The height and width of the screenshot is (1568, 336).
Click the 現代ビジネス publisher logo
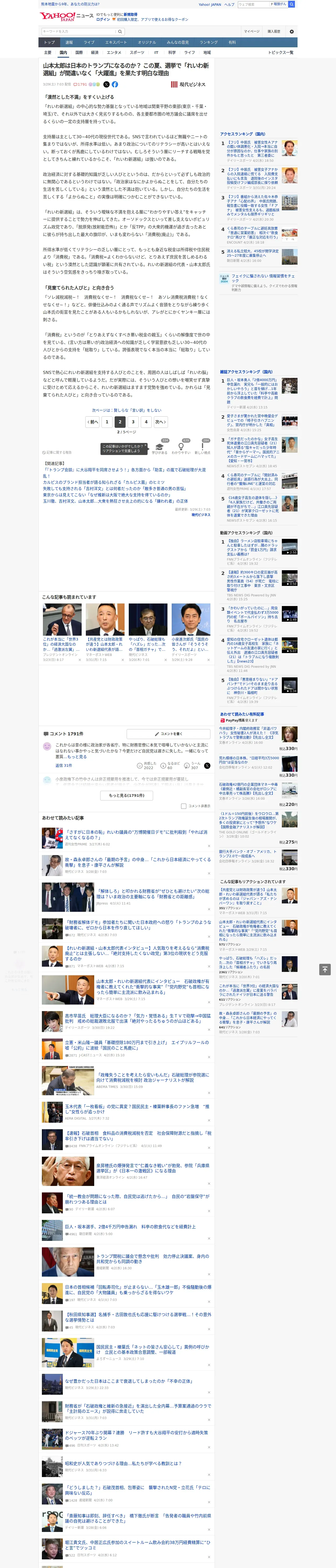pos(188,85)
